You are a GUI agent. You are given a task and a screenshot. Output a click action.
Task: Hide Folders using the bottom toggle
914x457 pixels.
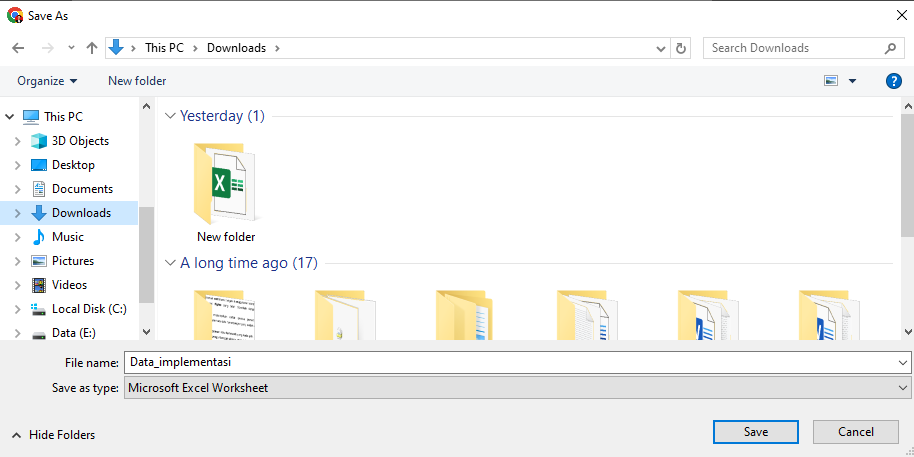click(53, 435)
